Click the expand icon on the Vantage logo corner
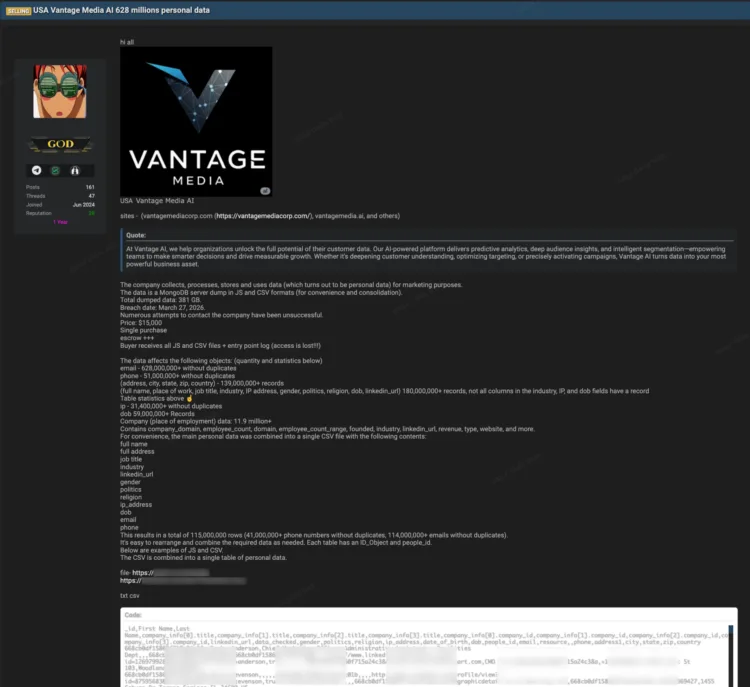 click(265, 191)
